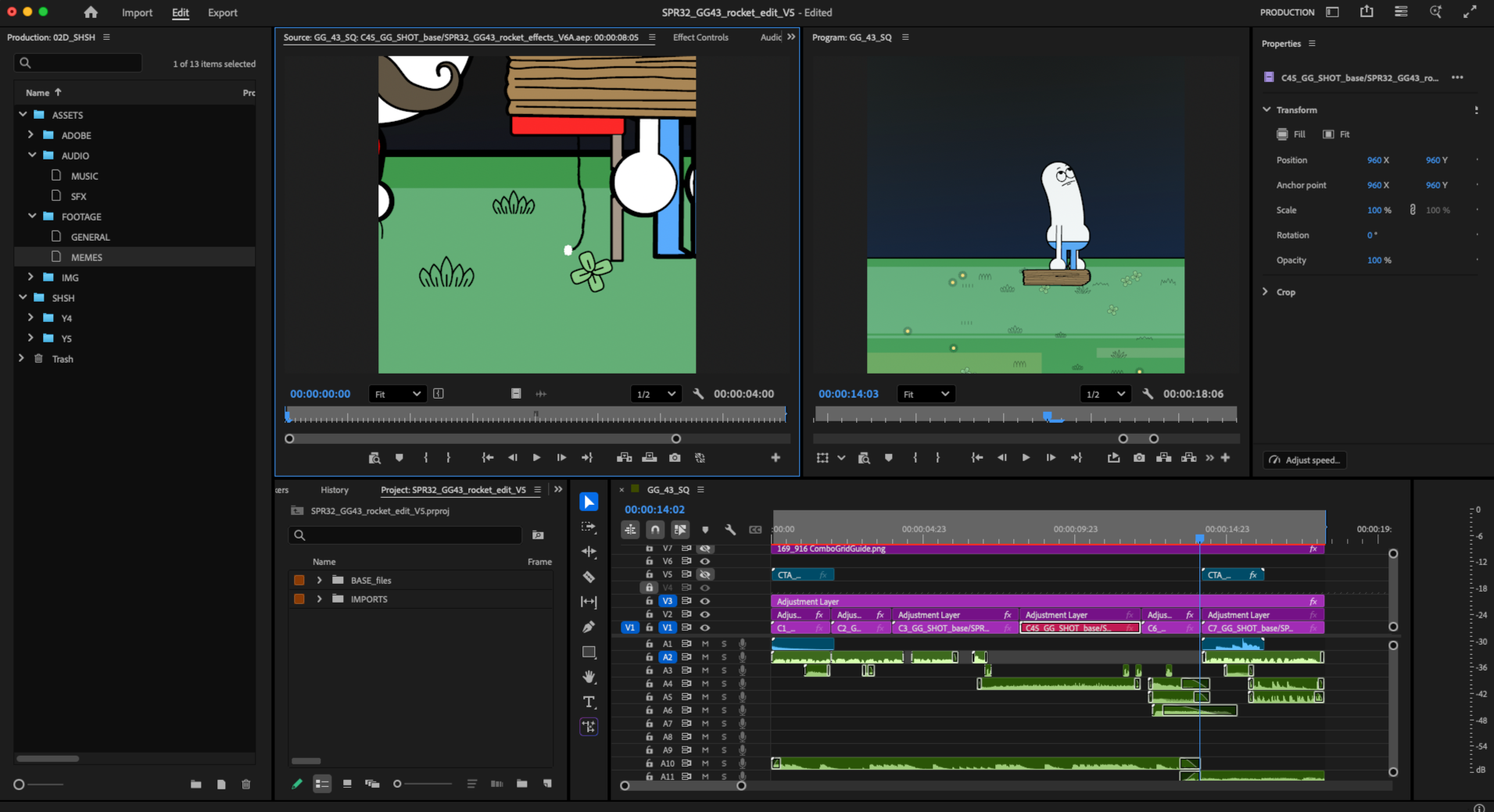Select the Rectangle tool
This screenshot has height=812, width=1494.
point(589,652)
